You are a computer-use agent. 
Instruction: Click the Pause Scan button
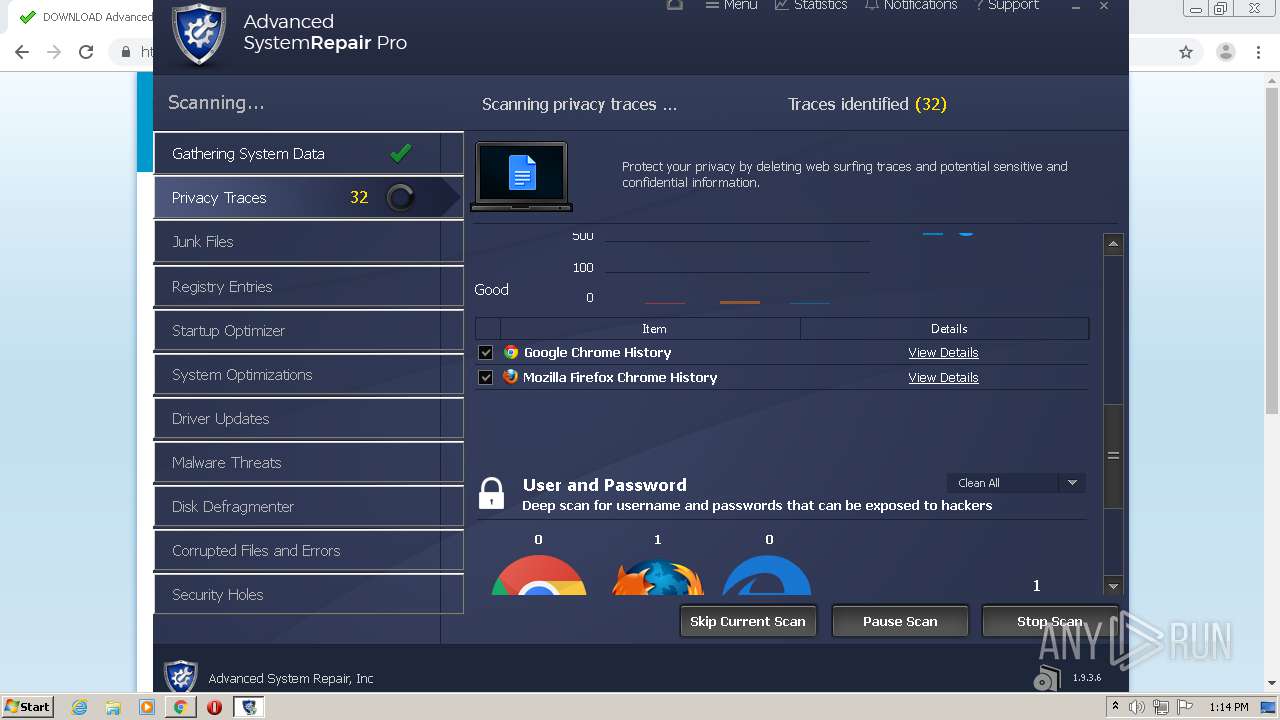pos(900,621)
